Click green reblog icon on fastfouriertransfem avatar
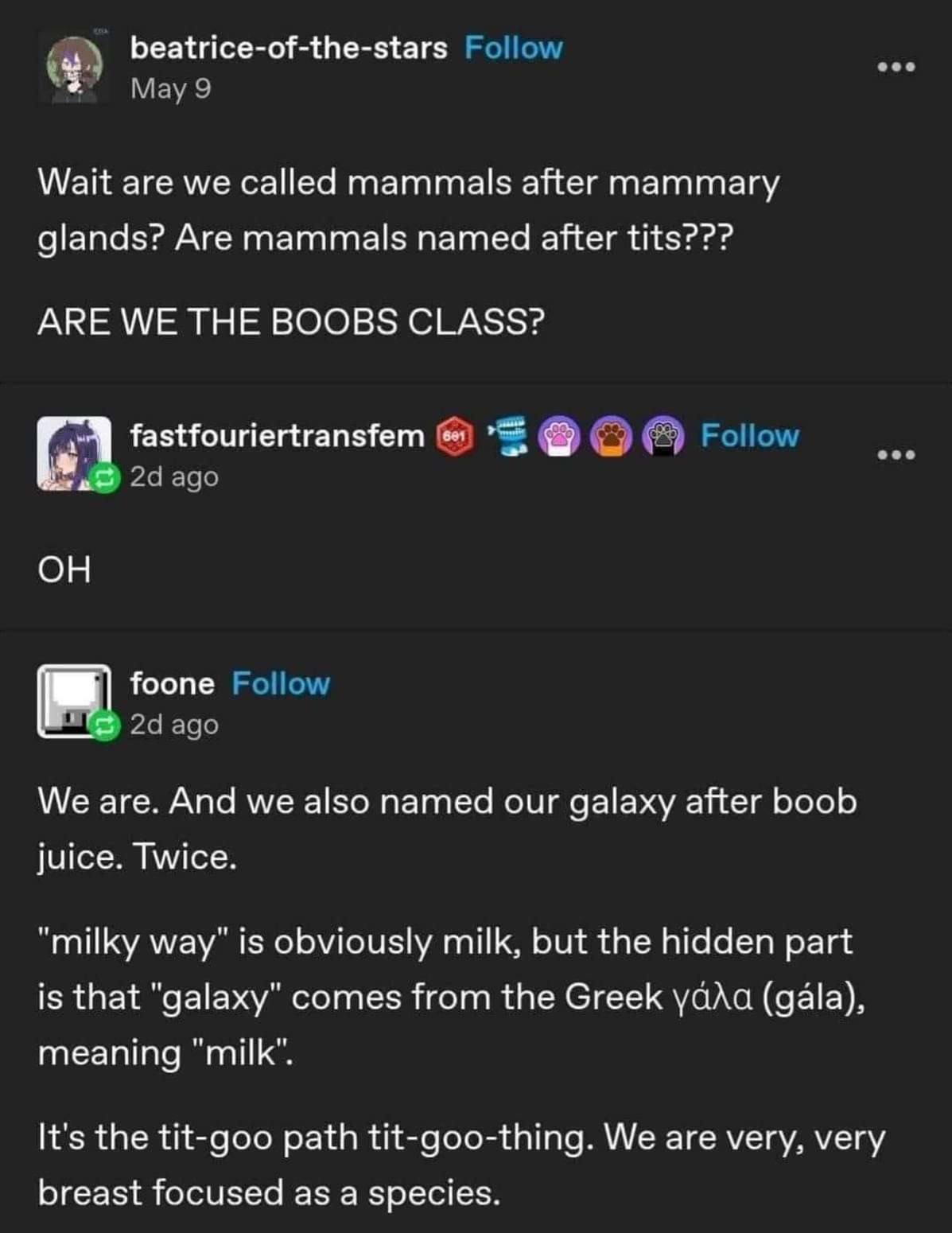952x1233 pixels. [x=104, y=477]
